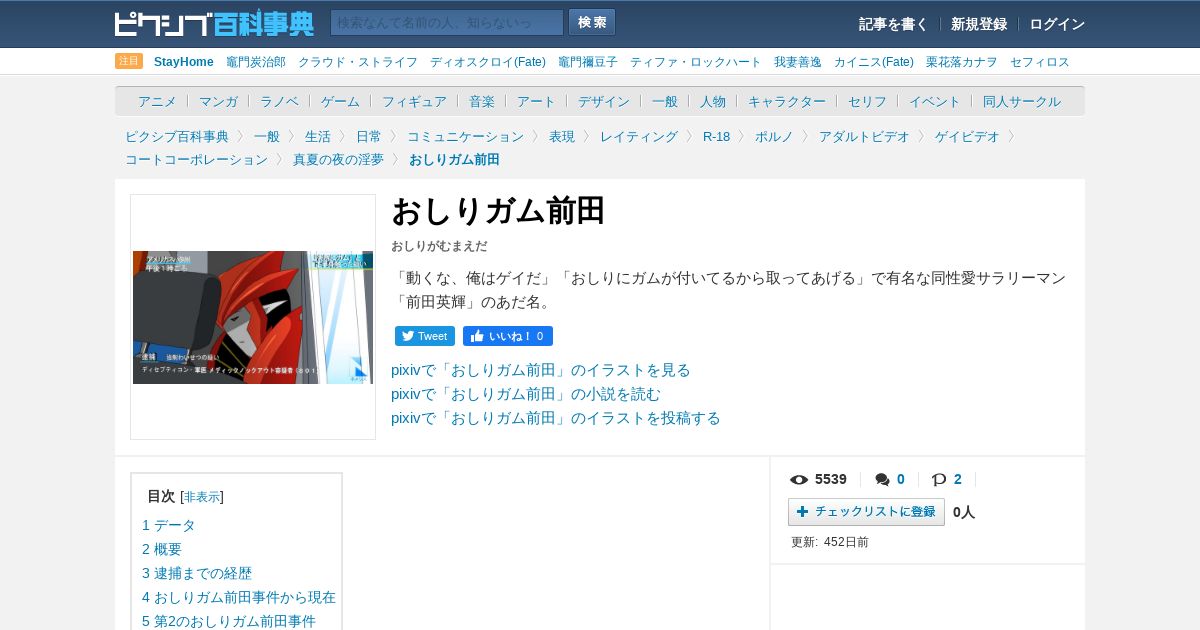
Task: Click the 5539 view count text
Action: [x=831, y=479]
